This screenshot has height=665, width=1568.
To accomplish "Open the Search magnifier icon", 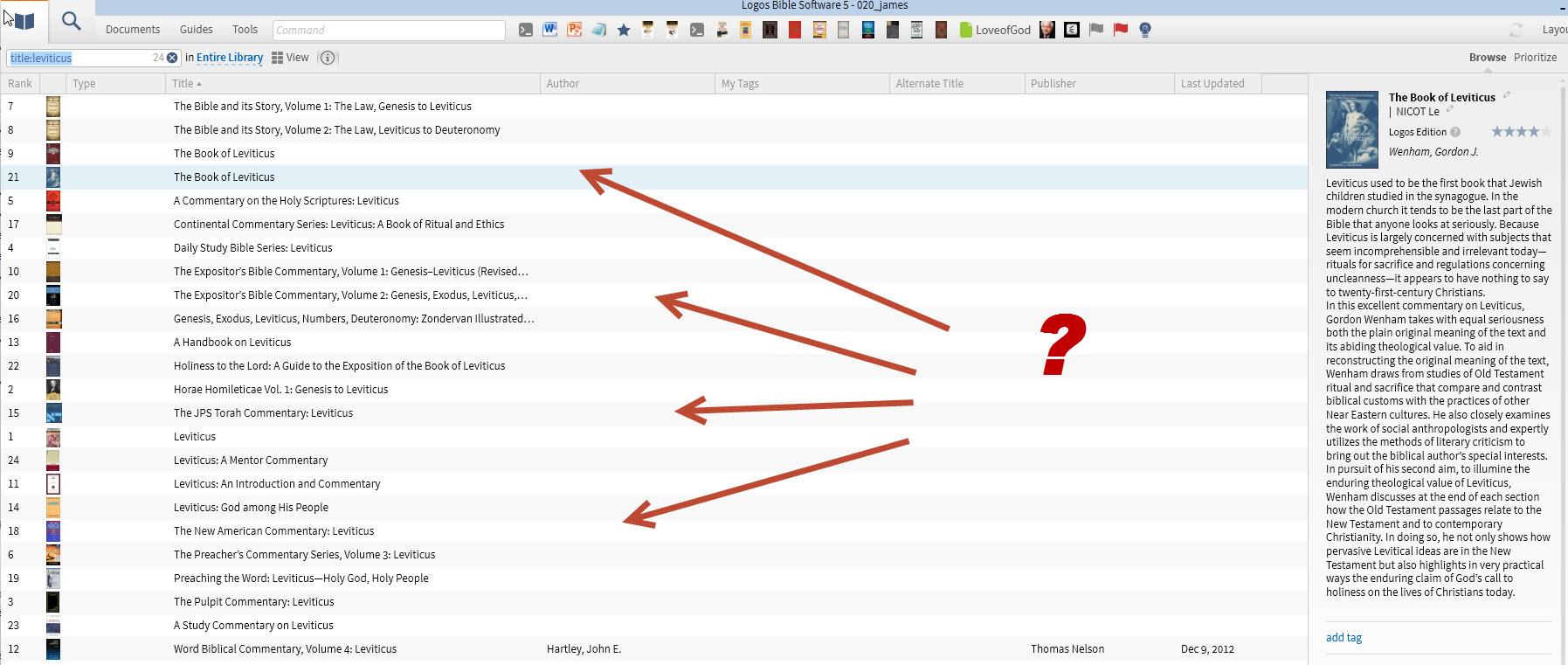I will point(72,21).
